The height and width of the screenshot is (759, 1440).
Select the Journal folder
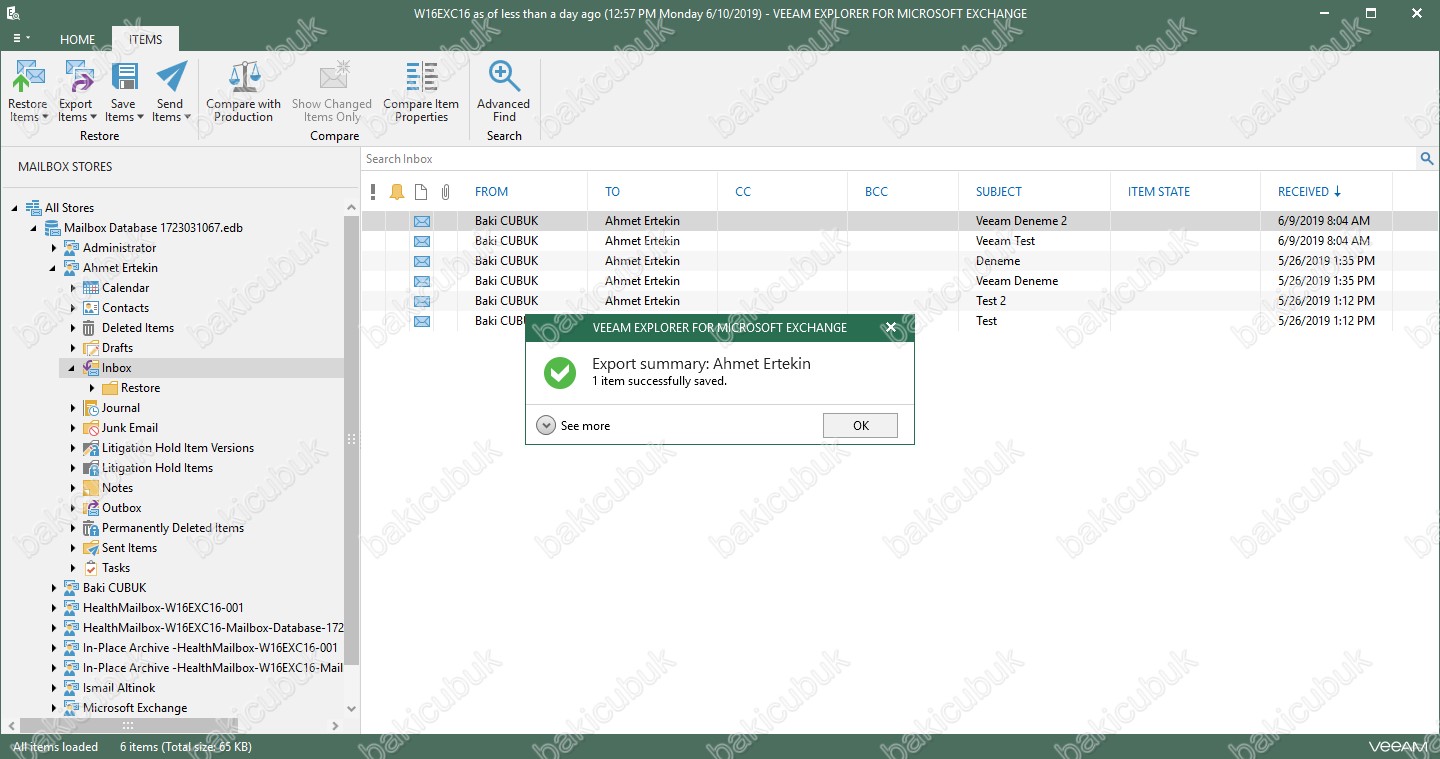click(121, 408)
